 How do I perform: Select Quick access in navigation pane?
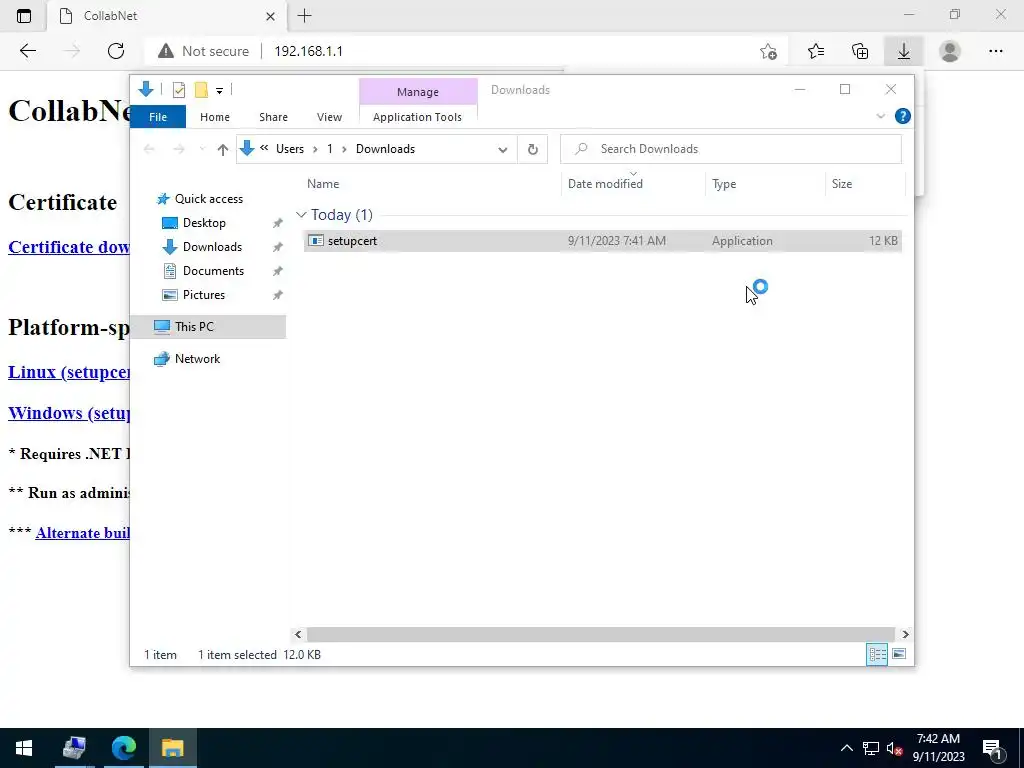[x=208, y=199]
